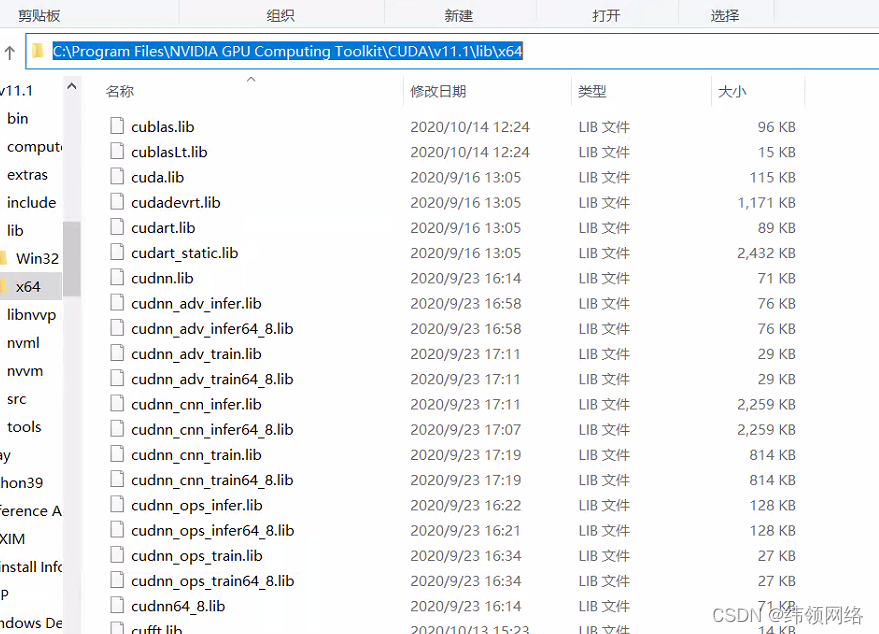Click the file icon of cudnn64_8.lib
The height and width of the screenshot is (634, 879).
click(117, 605)
